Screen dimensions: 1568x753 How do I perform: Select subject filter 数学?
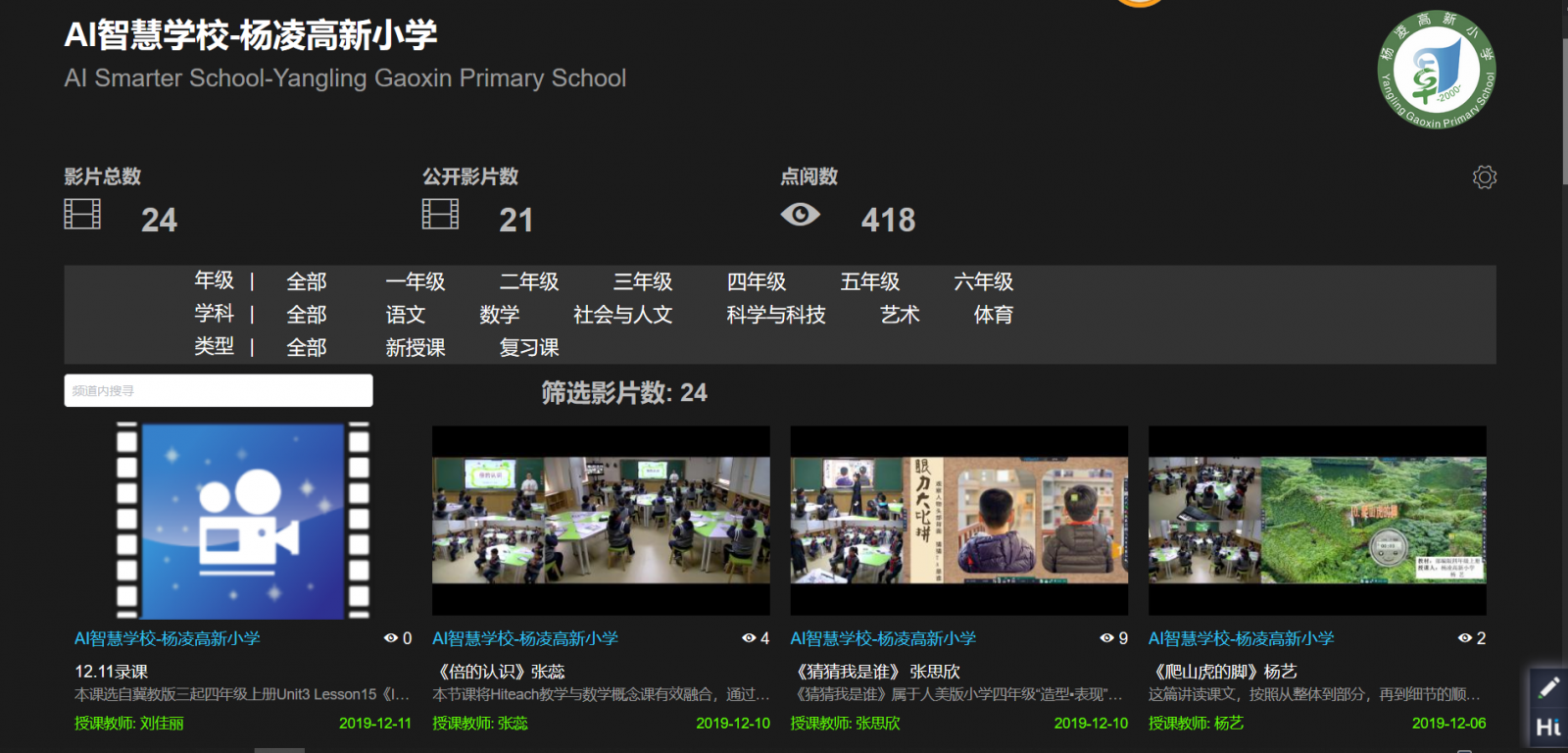point(499,315)
